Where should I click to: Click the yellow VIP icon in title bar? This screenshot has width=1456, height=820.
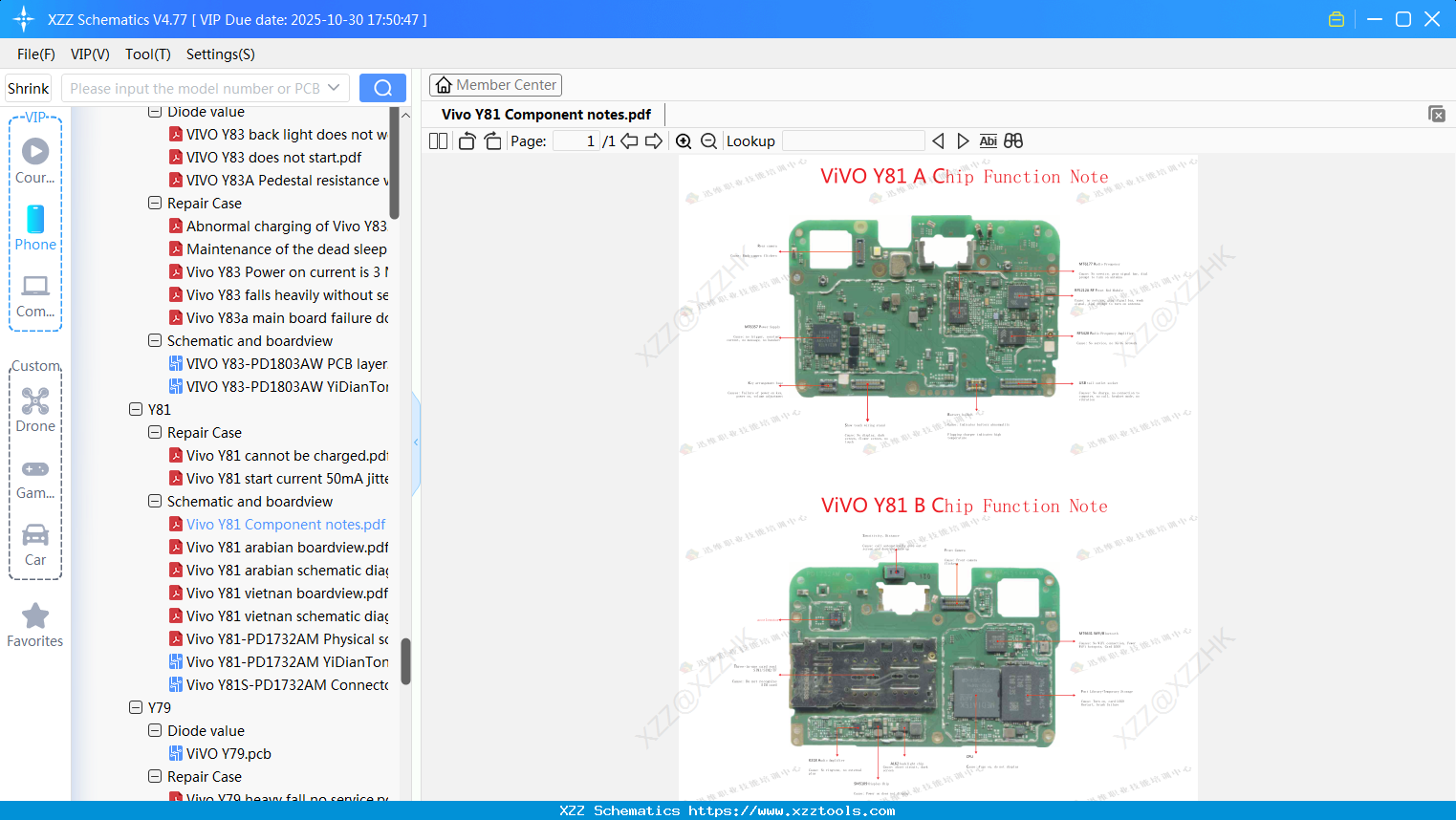1336,19
